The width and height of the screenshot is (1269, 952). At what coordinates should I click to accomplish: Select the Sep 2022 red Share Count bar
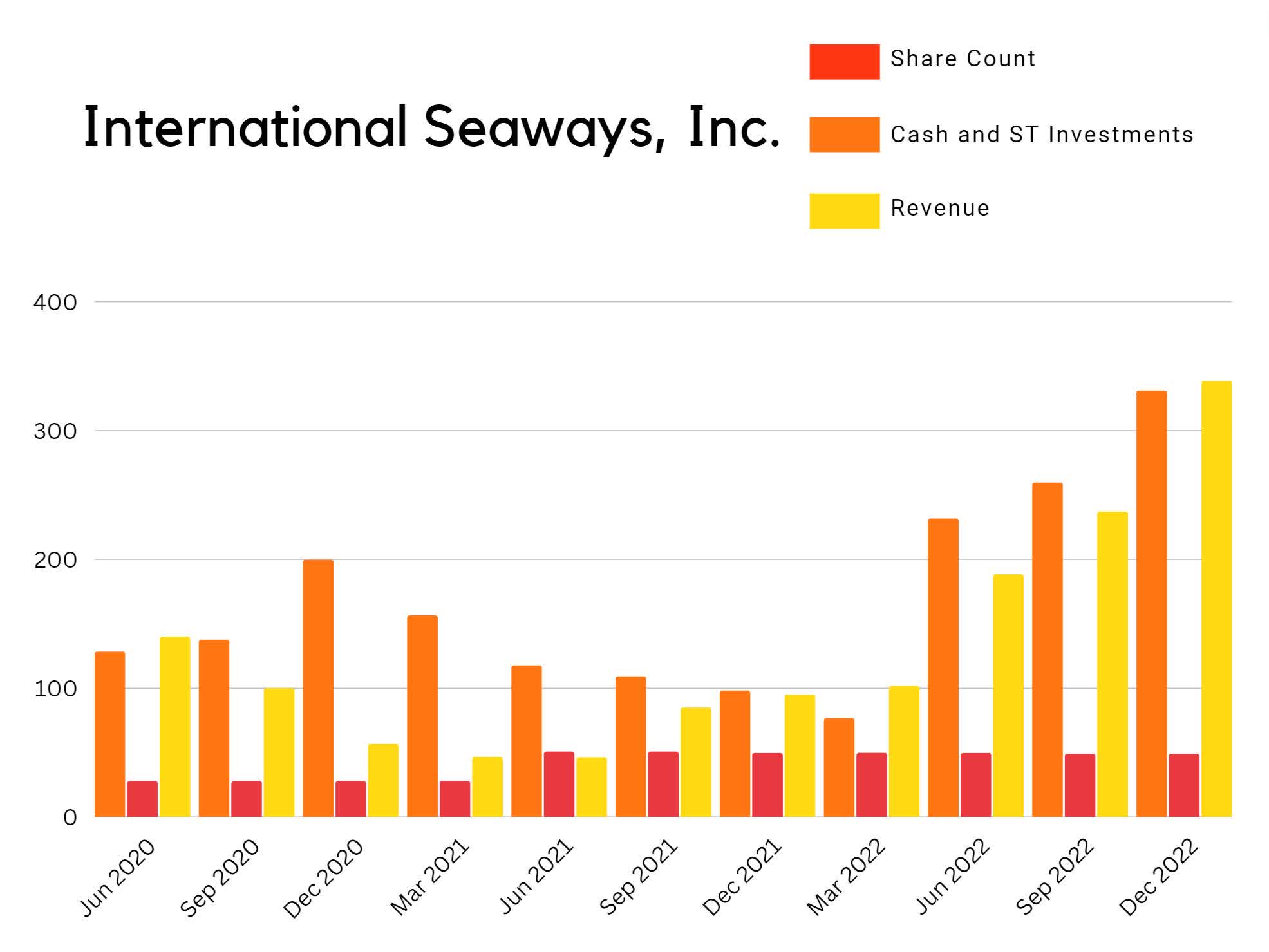coord(1080,785)
